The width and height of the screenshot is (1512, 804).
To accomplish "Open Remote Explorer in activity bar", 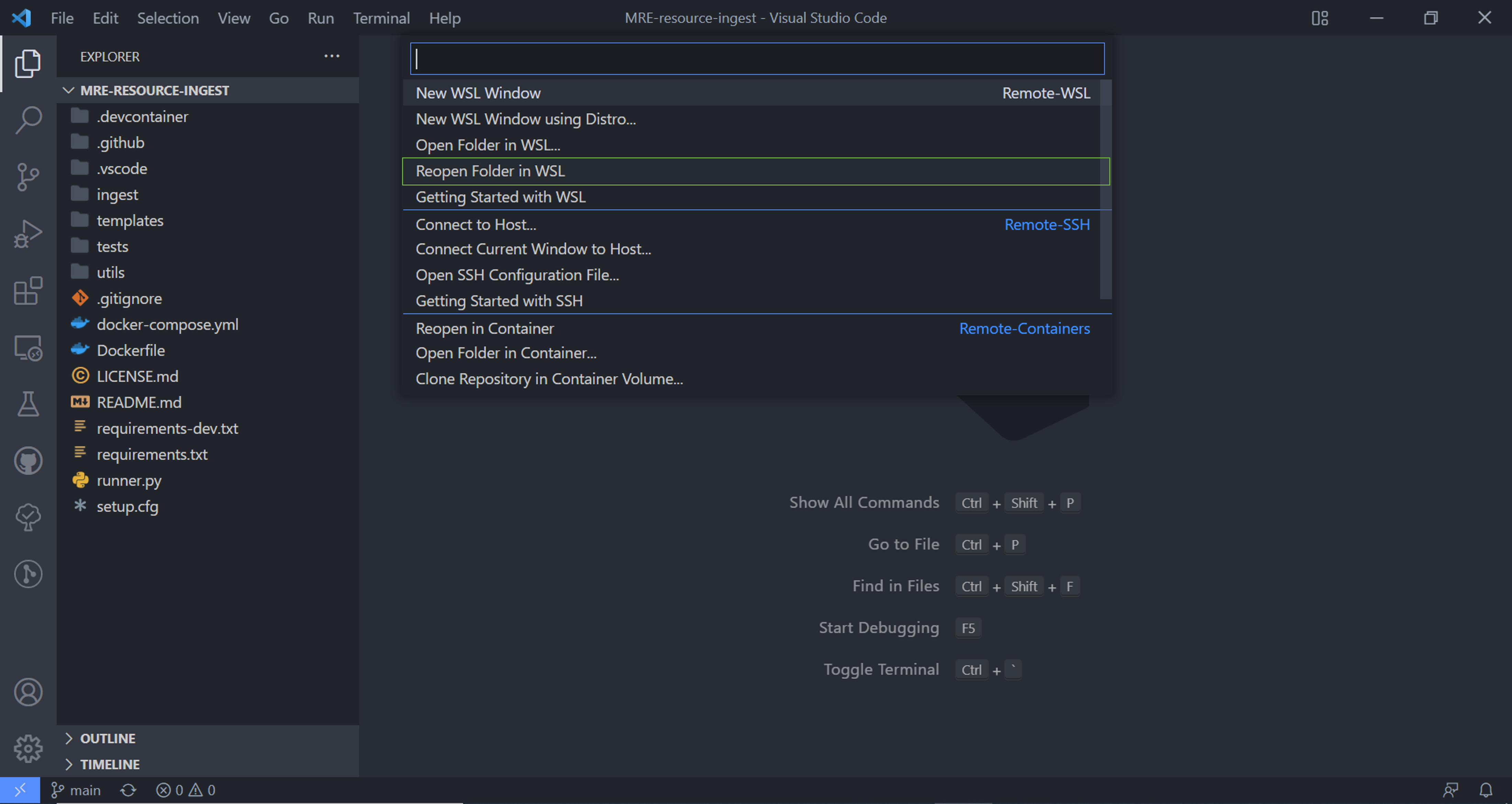I will (28, 347).
